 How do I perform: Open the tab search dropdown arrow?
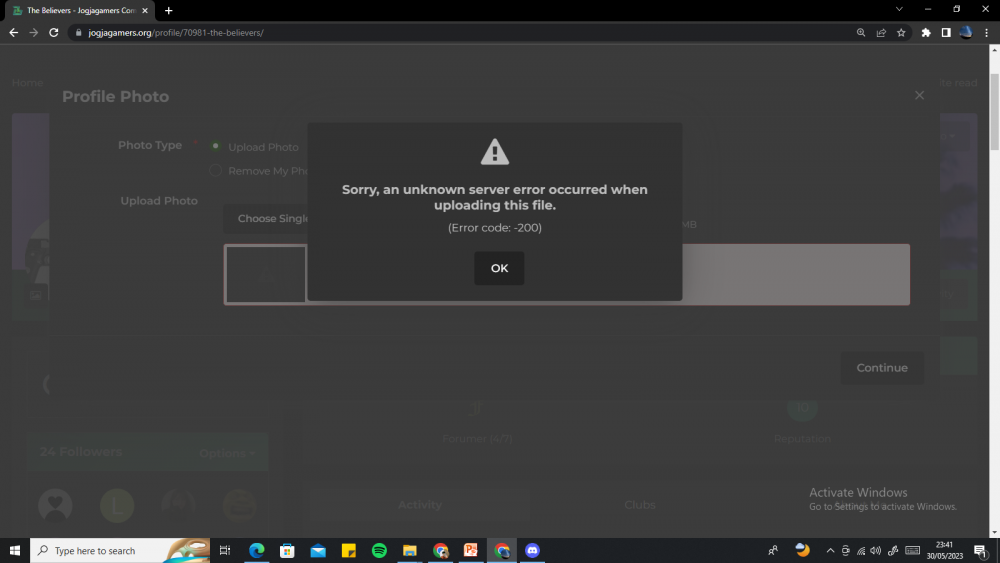(899, 10)
